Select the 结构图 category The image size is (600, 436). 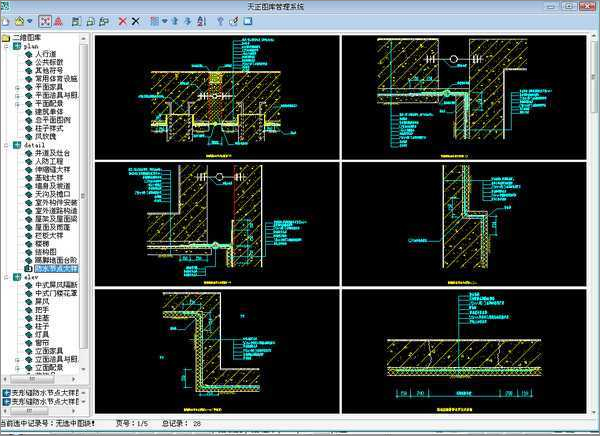(x=46, y=252)
